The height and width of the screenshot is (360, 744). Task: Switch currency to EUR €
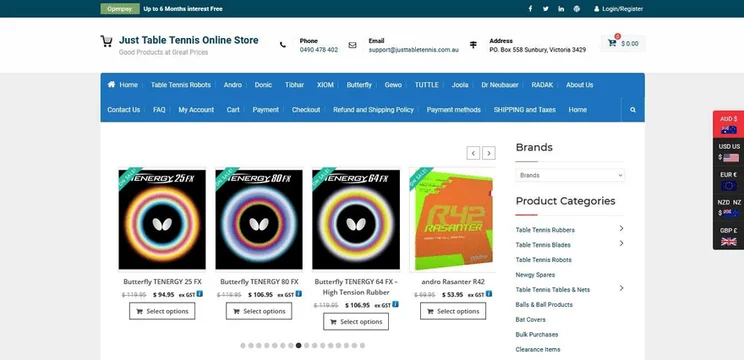[x=728, y=180]
